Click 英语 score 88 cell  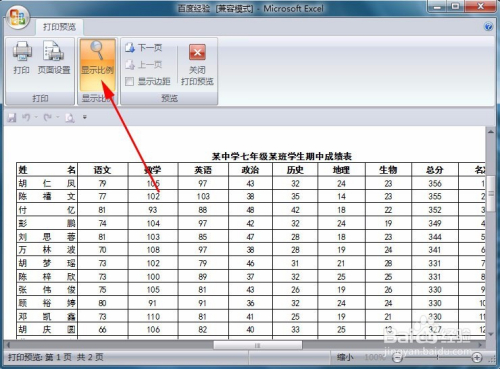click(x=203, y=210)
